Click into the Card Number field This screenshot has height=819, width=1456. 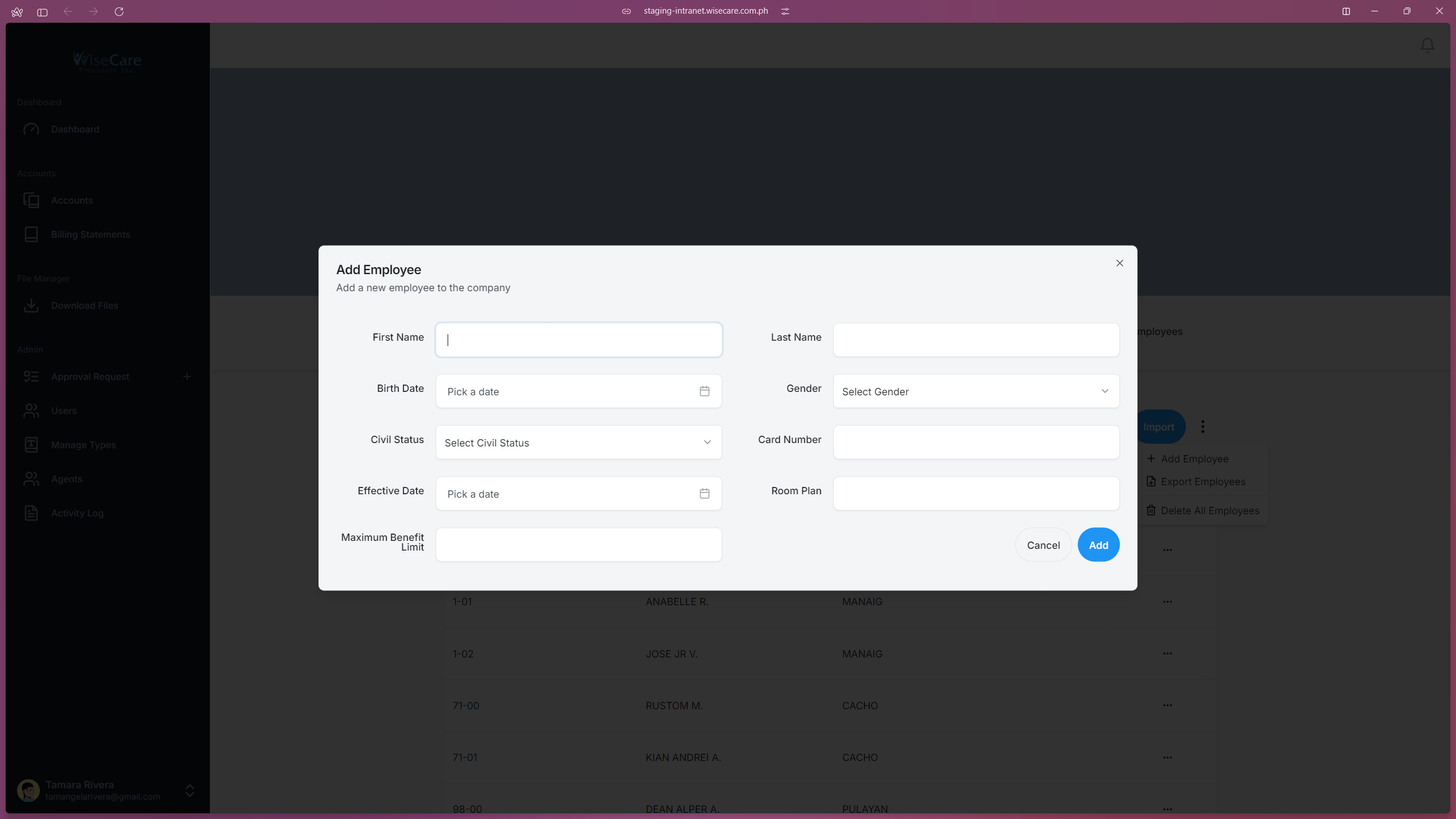click(x=976, y=442)
